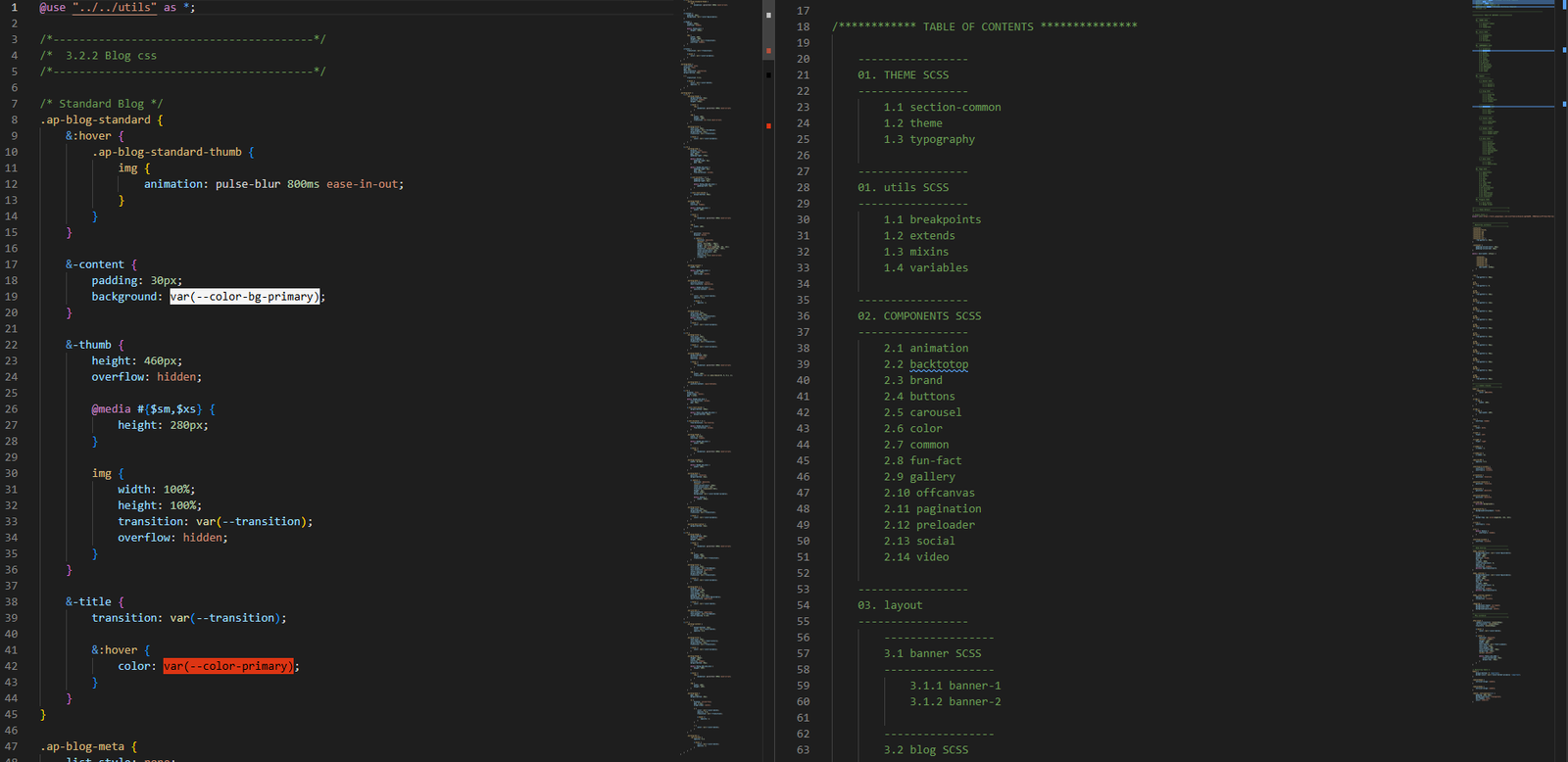This screenshot has height=762, width=1568.
Task: Click "TABLE OF CONTENTS" heading comment
Action: tap(978, 26)
